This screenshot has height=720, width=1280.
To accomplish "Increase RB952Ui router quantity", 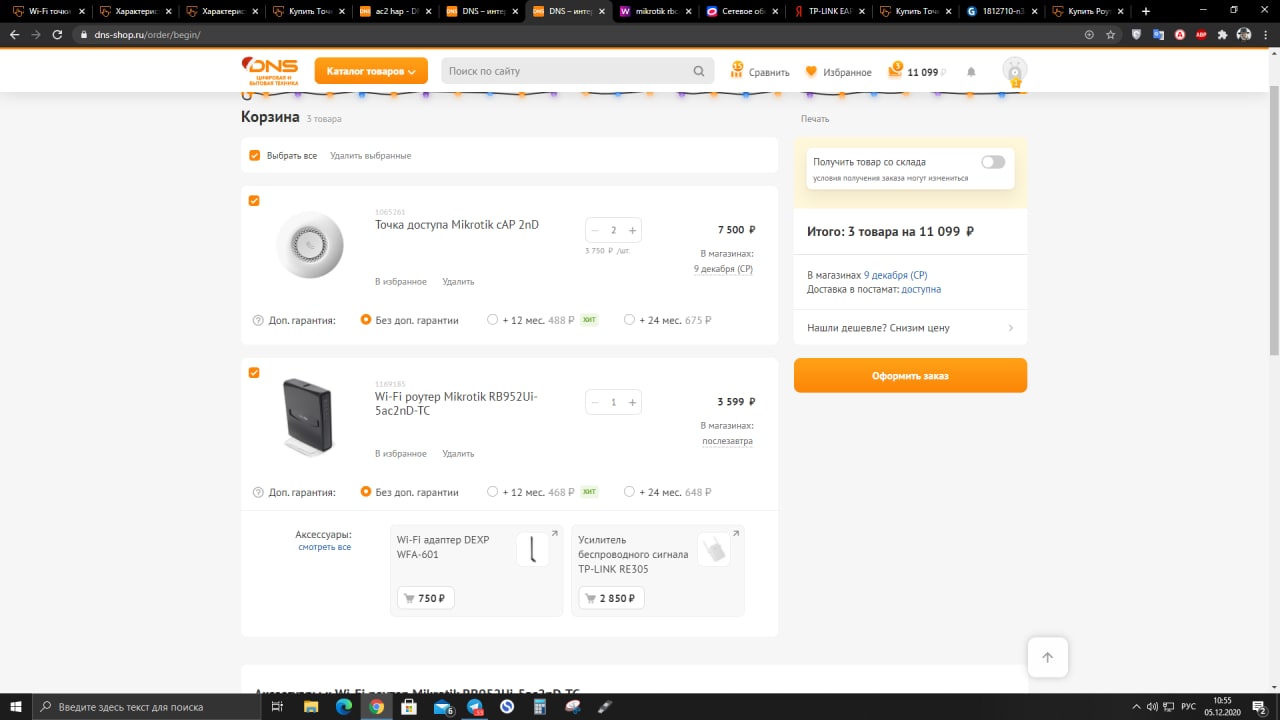I will 632,402.
